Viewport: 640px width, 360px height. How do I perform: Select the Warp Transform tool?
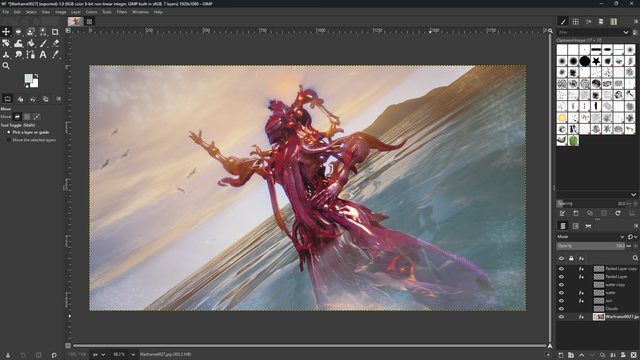click(18, 43)
